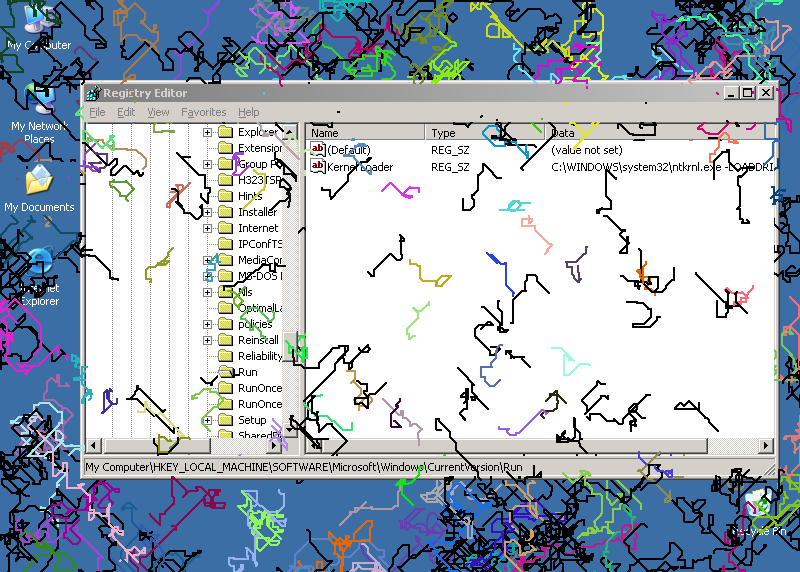800x572 pixels.
Task: Expand the policies registry key
Action: coord(207,324)
